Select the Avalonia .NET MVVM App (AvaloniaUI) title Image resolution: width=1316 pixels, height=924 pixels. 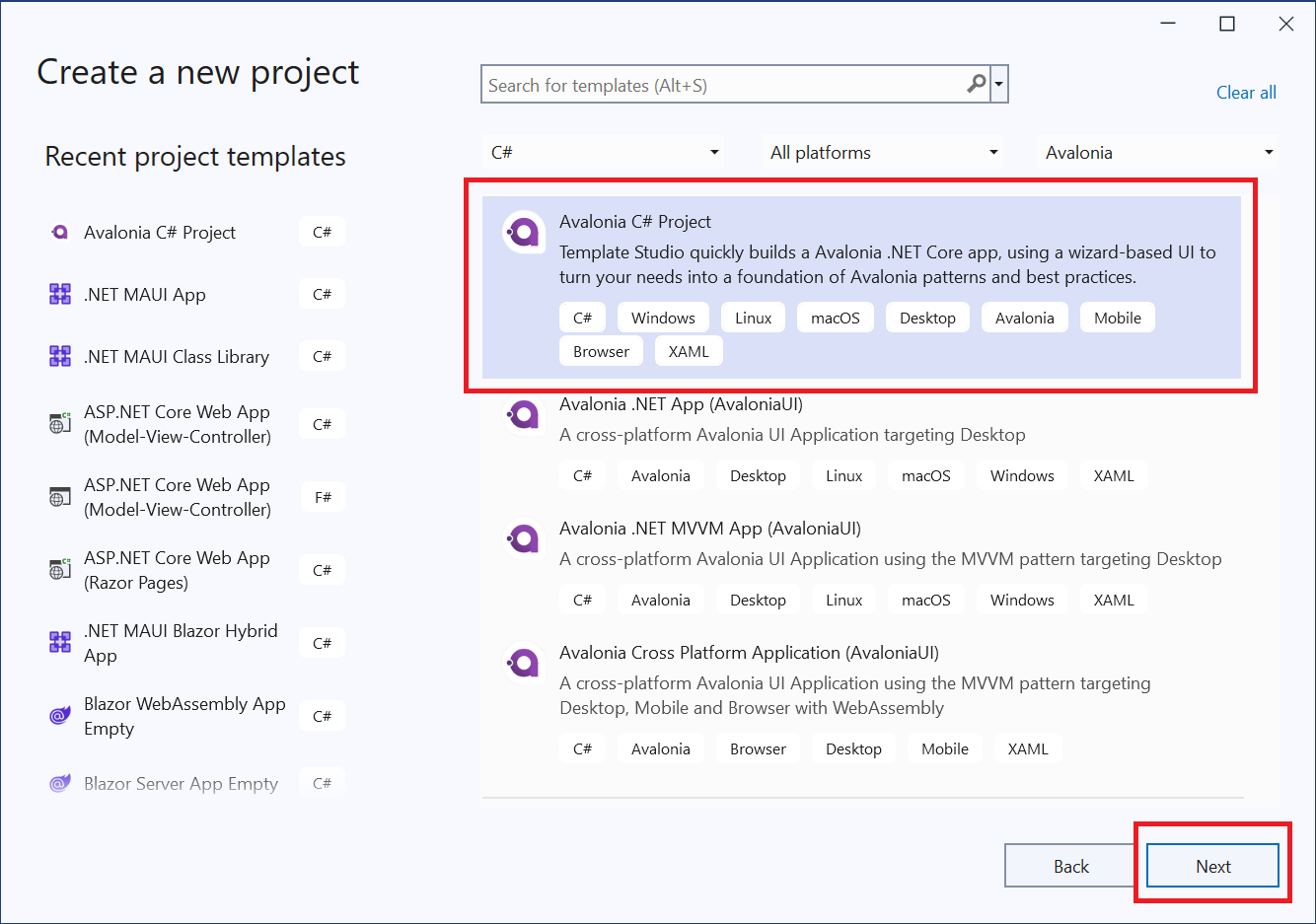(x=710, y=529)
